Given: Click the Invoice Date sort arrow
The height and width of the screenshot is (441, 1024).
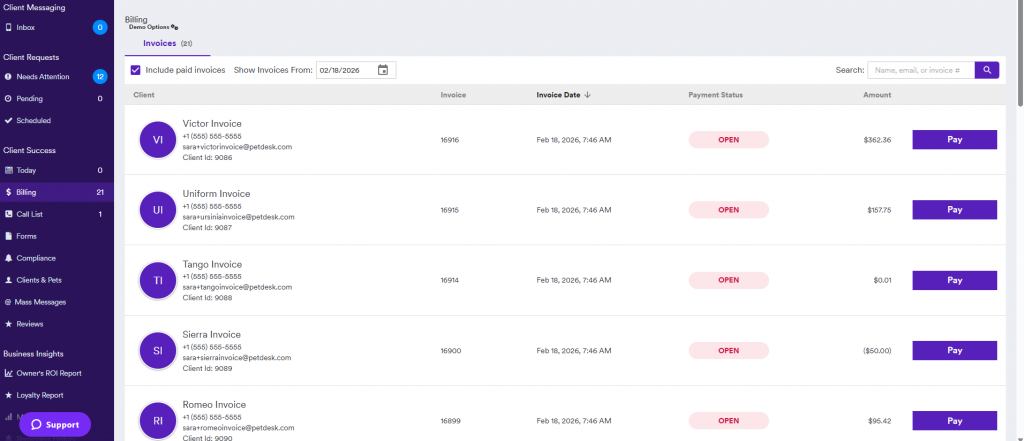Looking at the screenshot, I should coord(587,95).
